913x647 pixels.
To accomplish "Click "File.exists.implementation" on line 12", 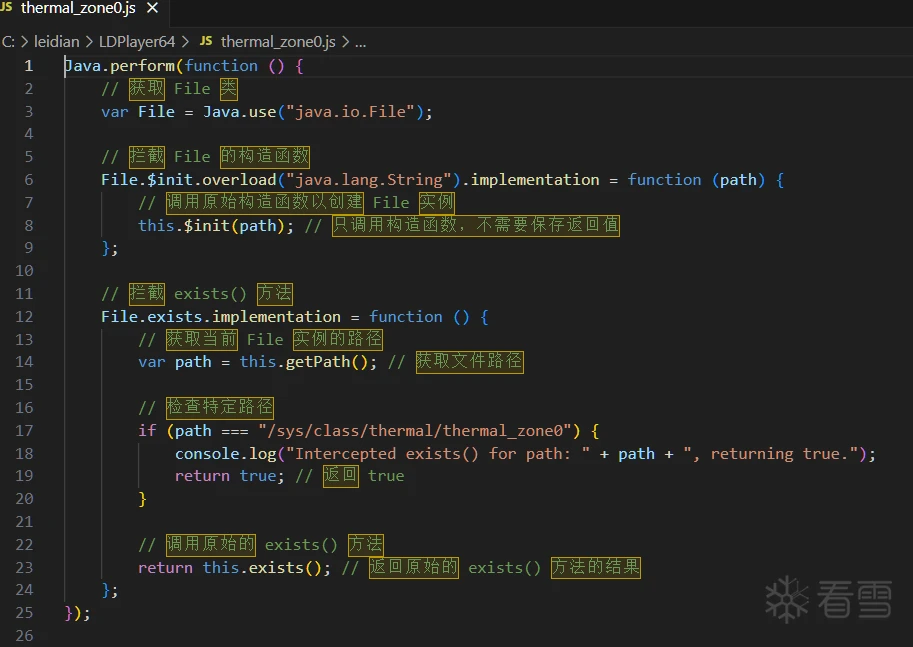I will [221, 317].
